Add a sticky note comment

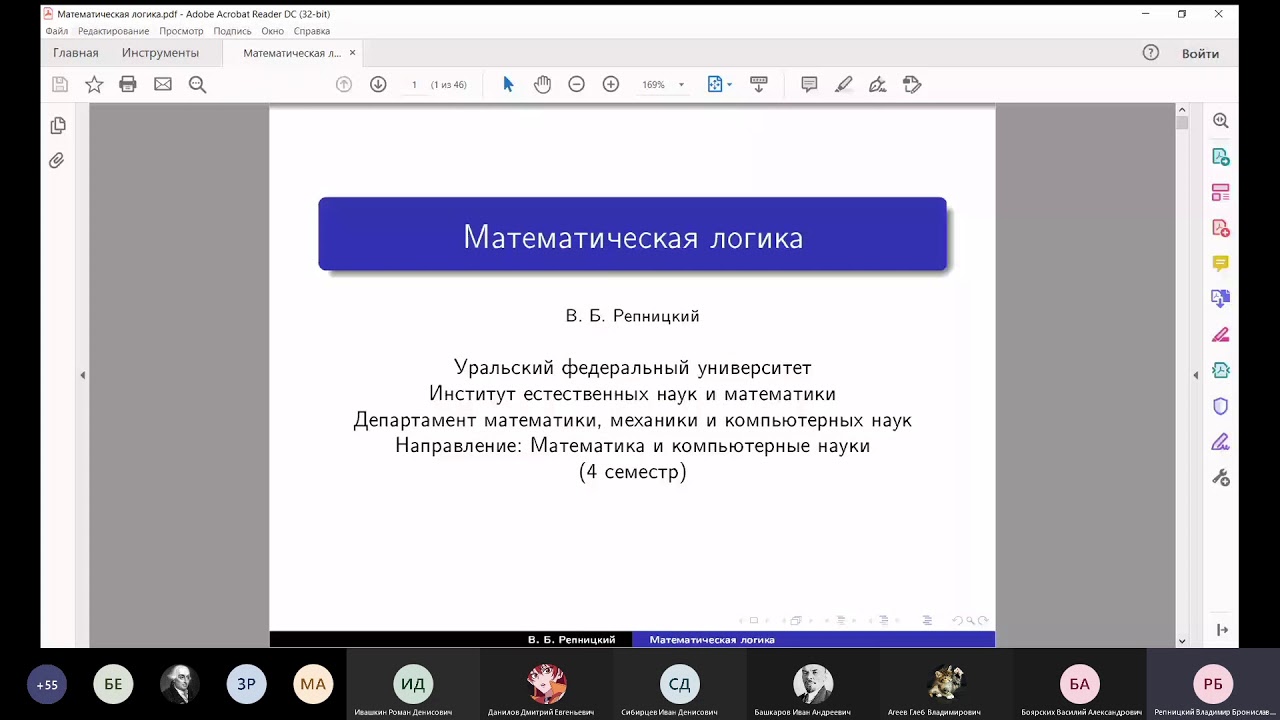pos(810,85)
